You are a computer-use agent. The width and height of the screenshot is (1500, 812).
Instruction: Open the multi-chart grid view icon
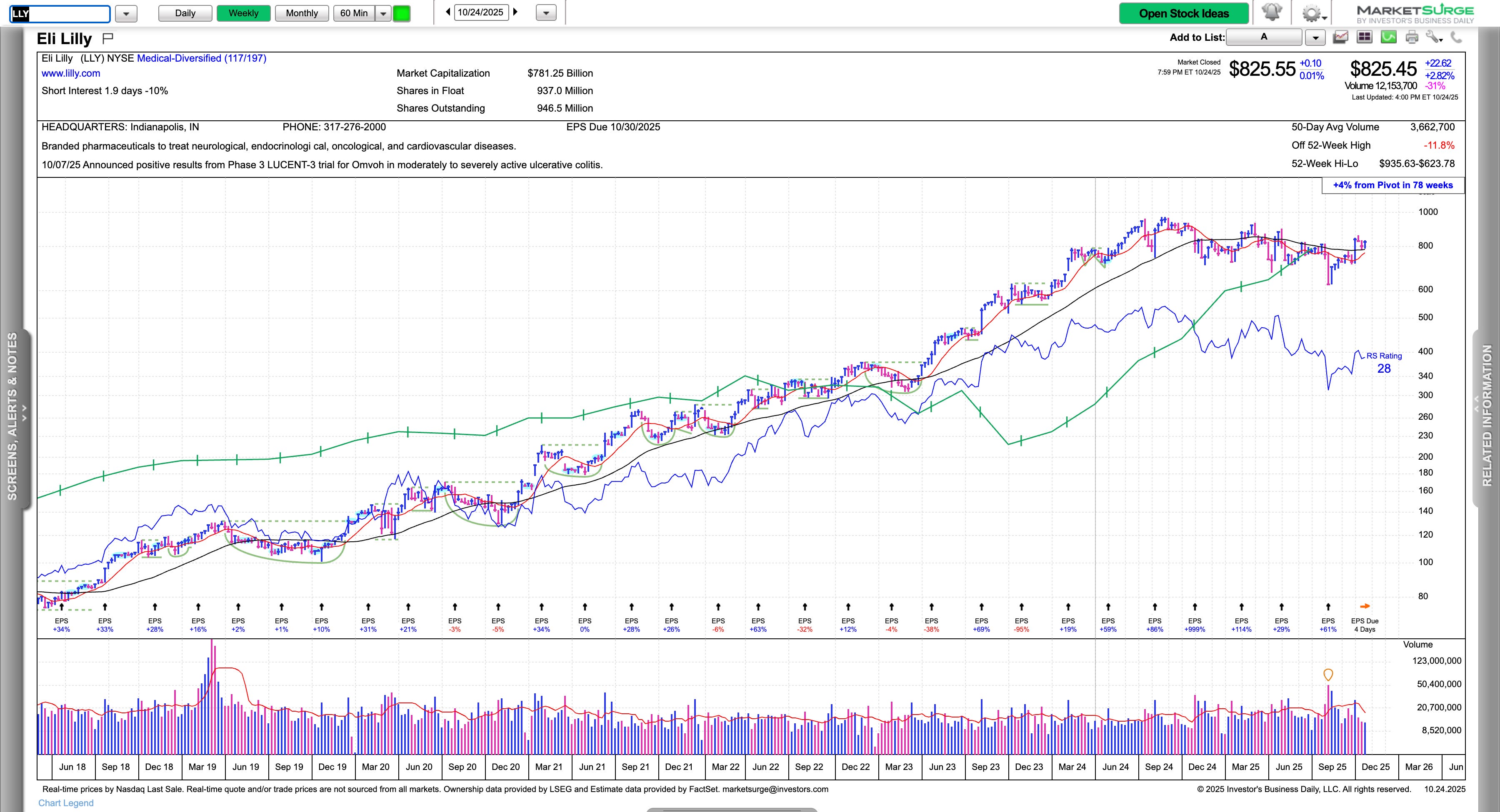point(1364,37)
